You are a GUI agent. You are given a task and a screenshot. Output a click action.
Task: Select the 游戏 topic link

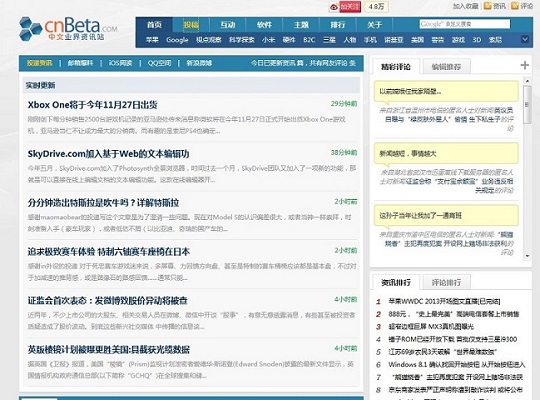click(458, 40)
